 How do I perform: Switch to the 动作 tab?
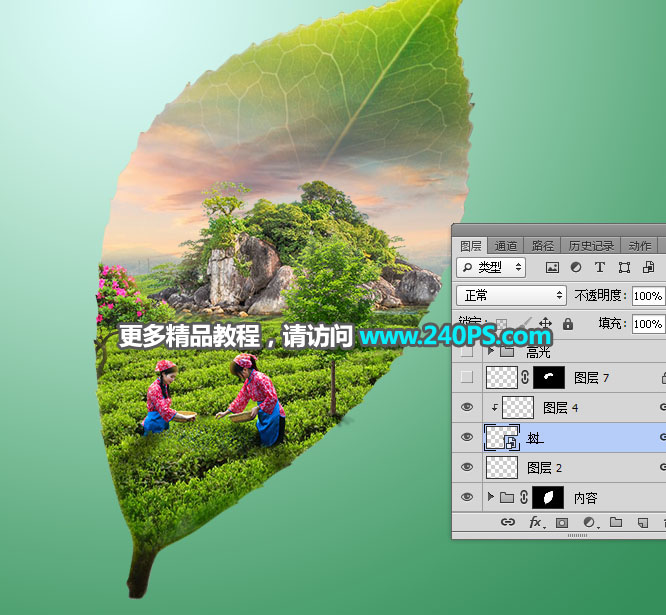coord(640,246)
